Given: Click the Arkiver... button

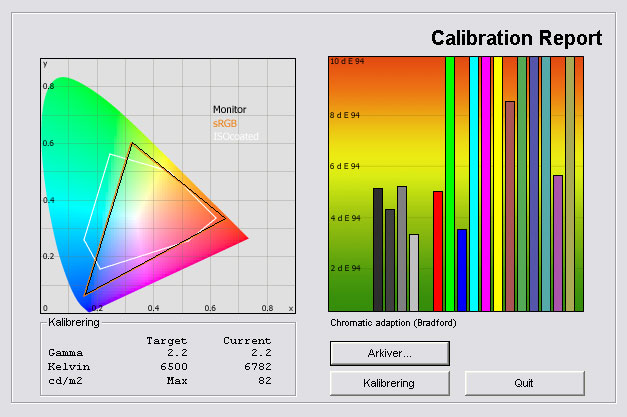Looking at the screenshot, I should click(389, 353).
